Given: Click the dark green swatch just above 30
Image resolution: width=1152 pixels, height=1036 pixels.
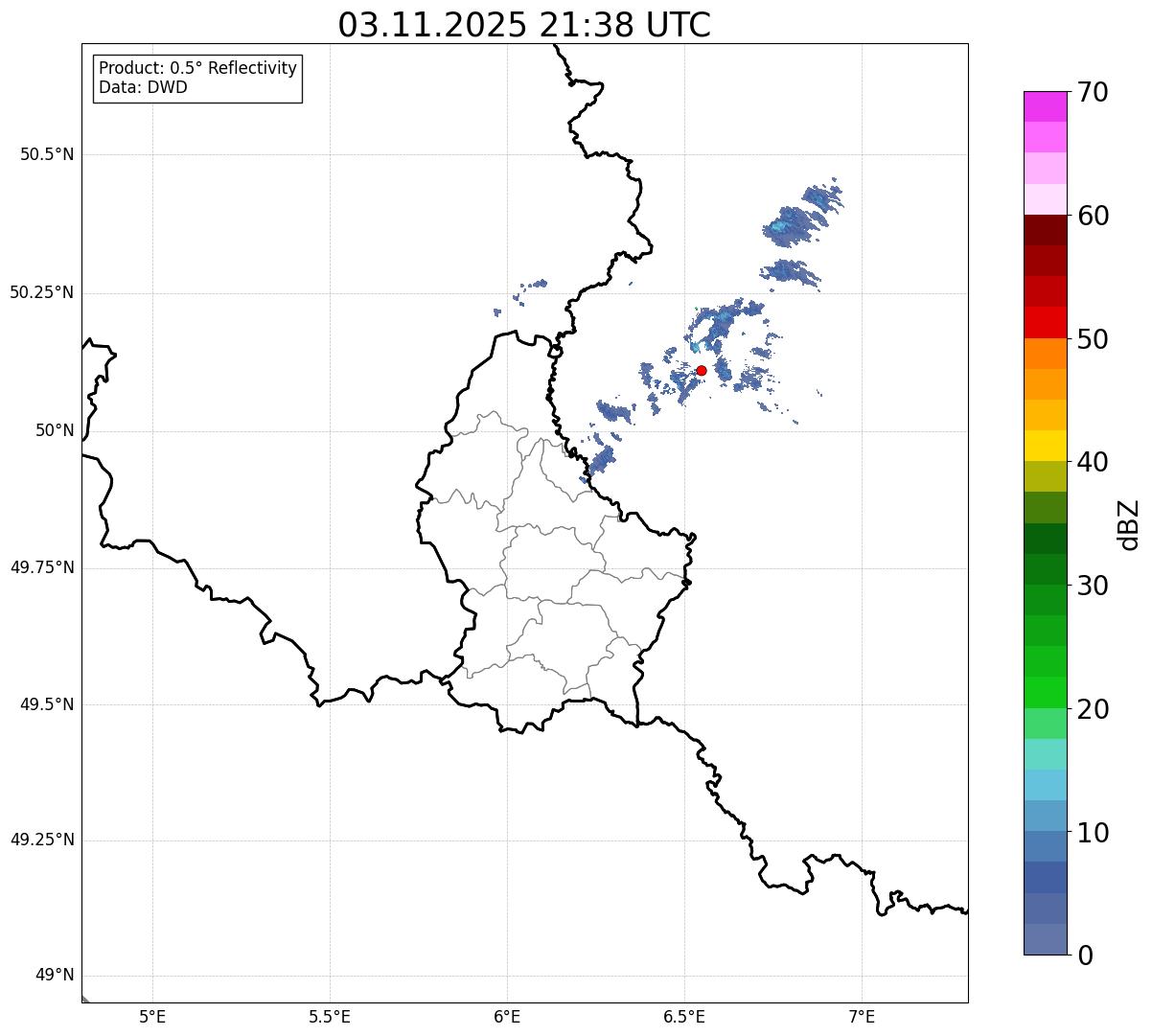Looking at the screenshot, I should pos(1046,569).
